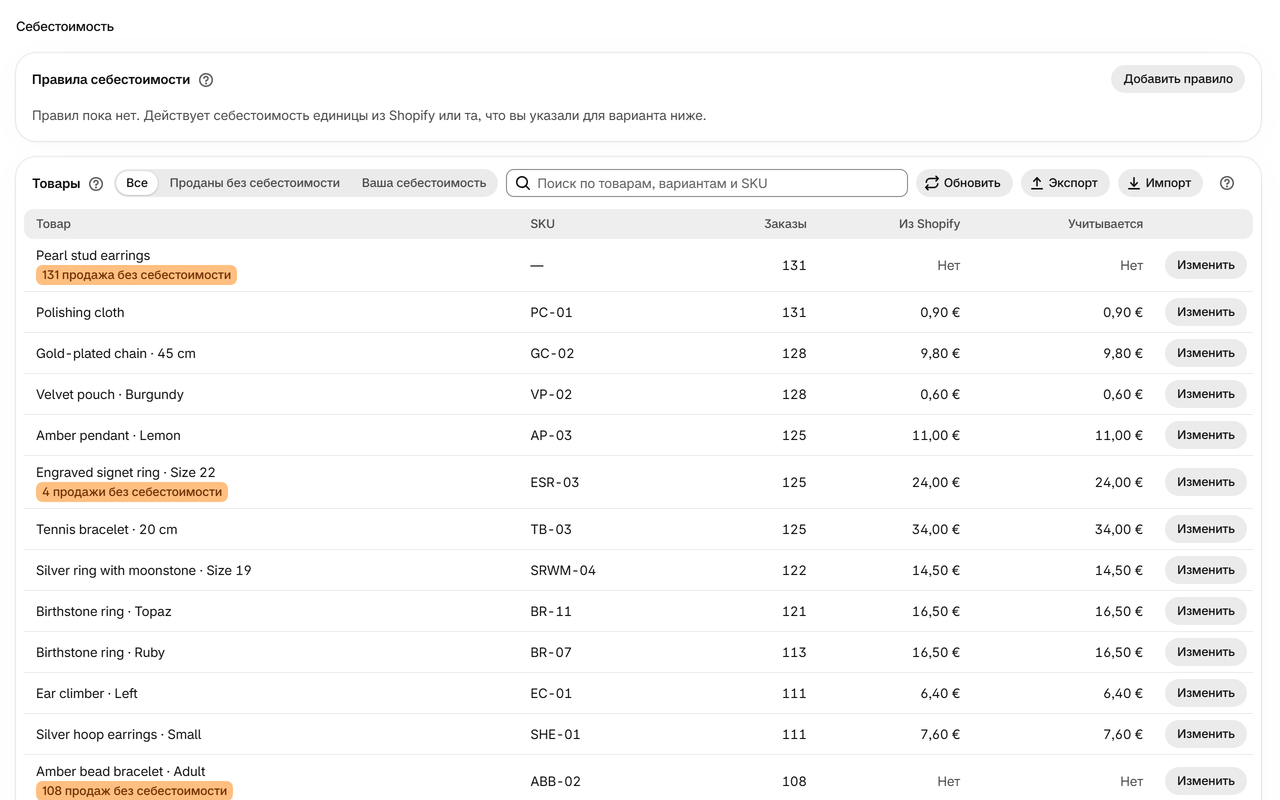Click Изменить for Silver hoop earrings Small
Viewport: 1280px width, 800px height.
(1206, 734)
